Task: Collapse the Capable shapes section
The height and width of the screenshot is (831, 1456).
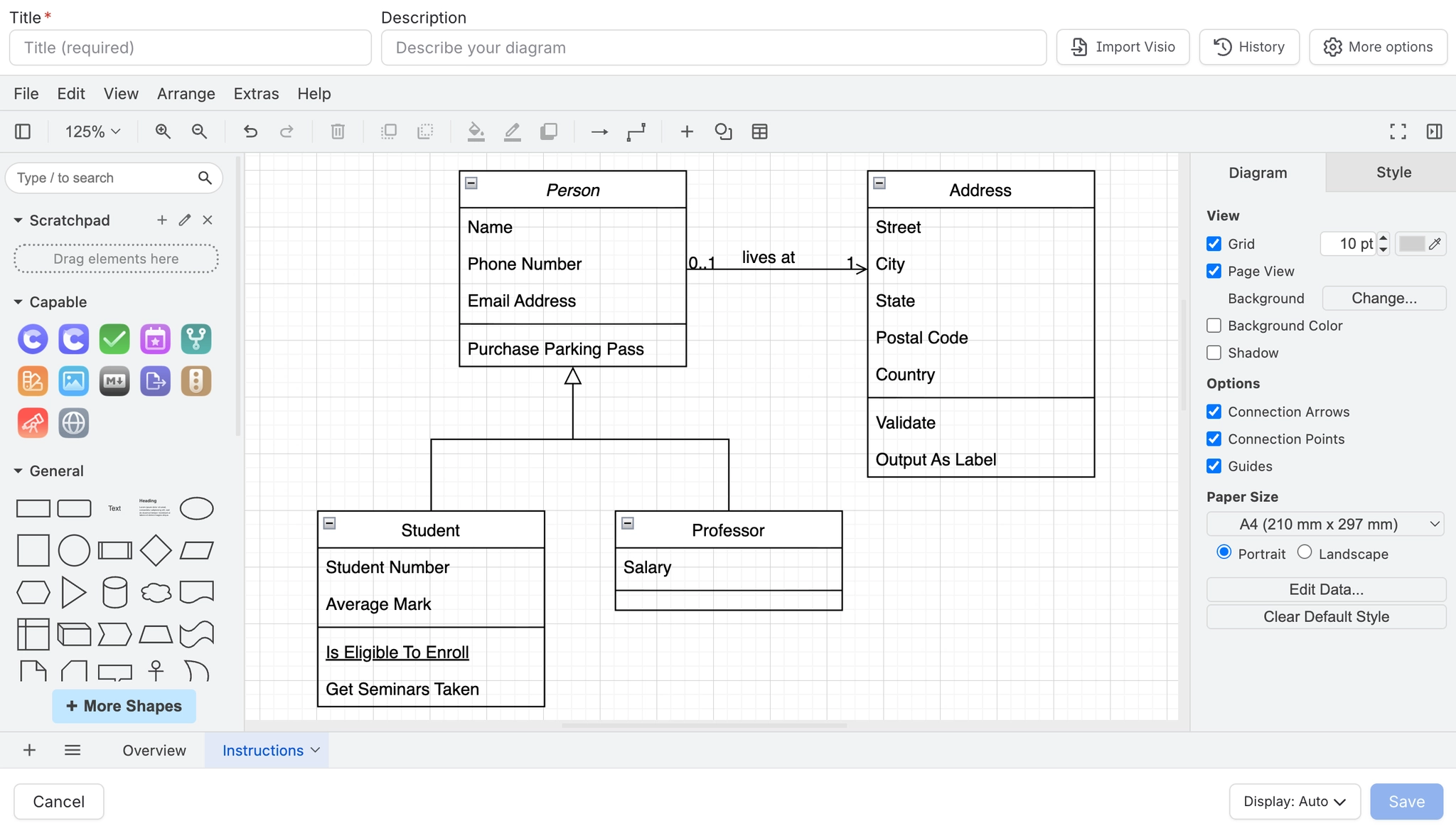Action: pyautogui.click(x=18, y=302)
